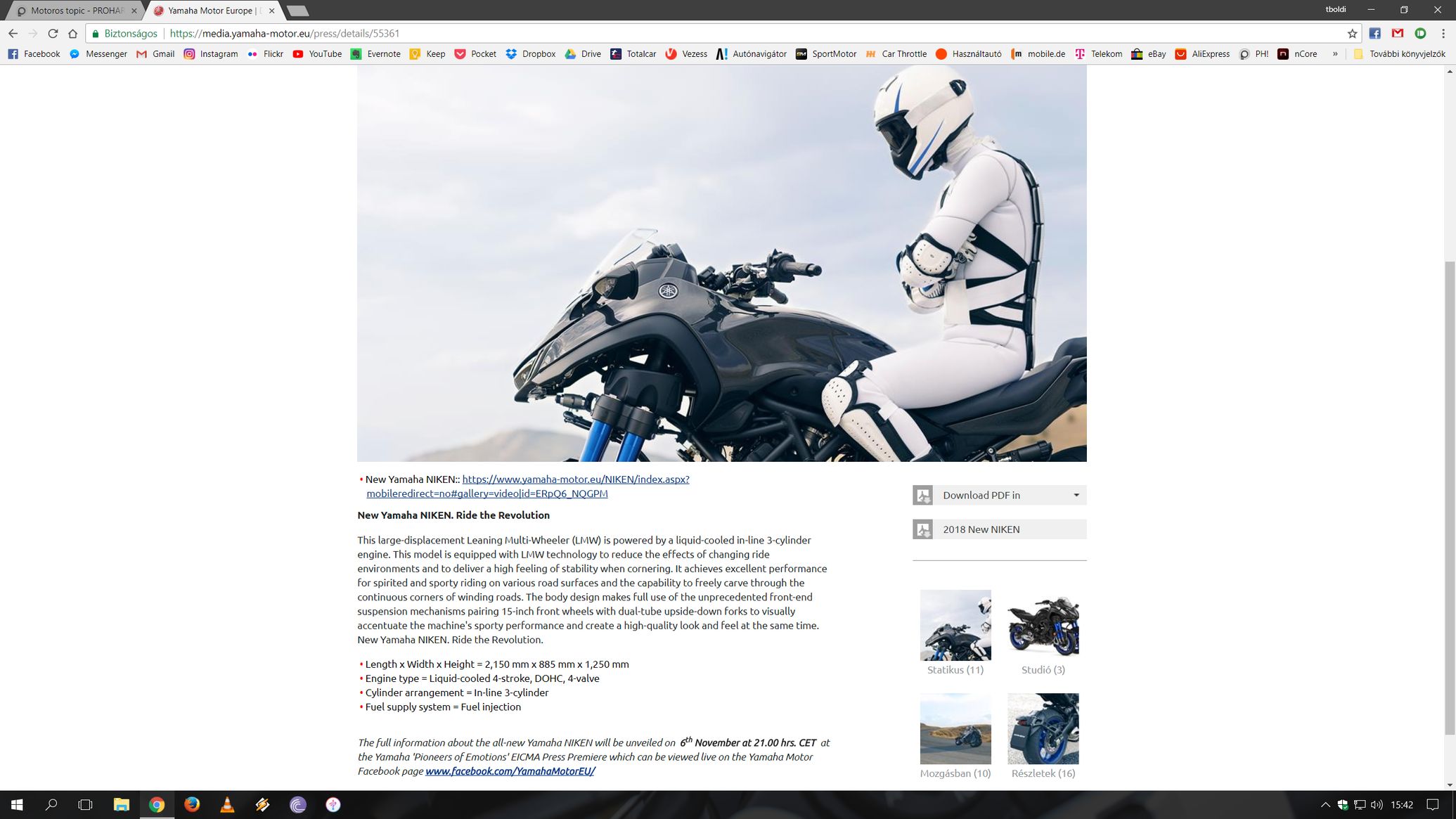Click the home page icon
This screenshot has width=1456, height=819.
pos(72,33)
